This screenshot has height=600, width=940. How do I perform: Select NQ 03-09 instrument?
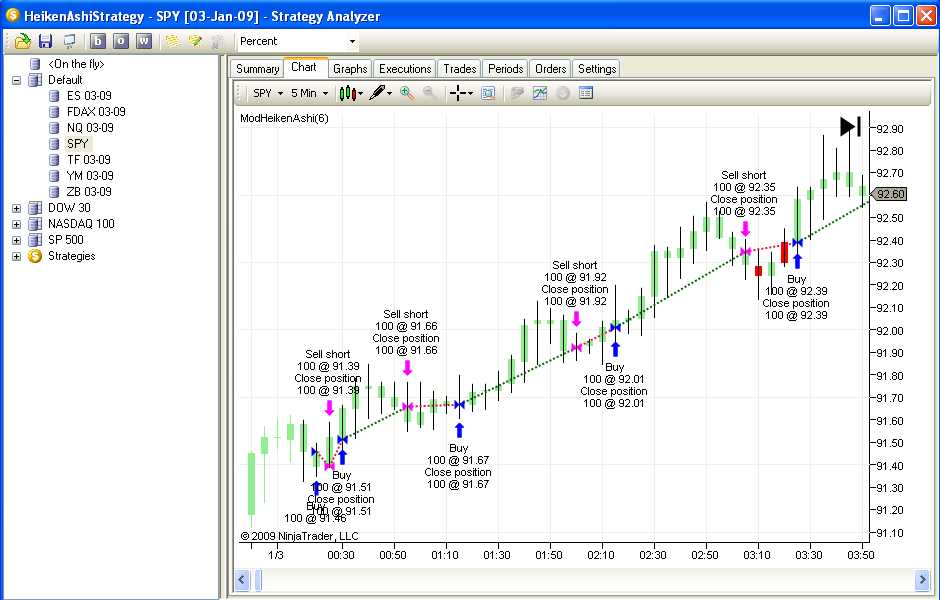pyautogui.click(x=90, y=128)
